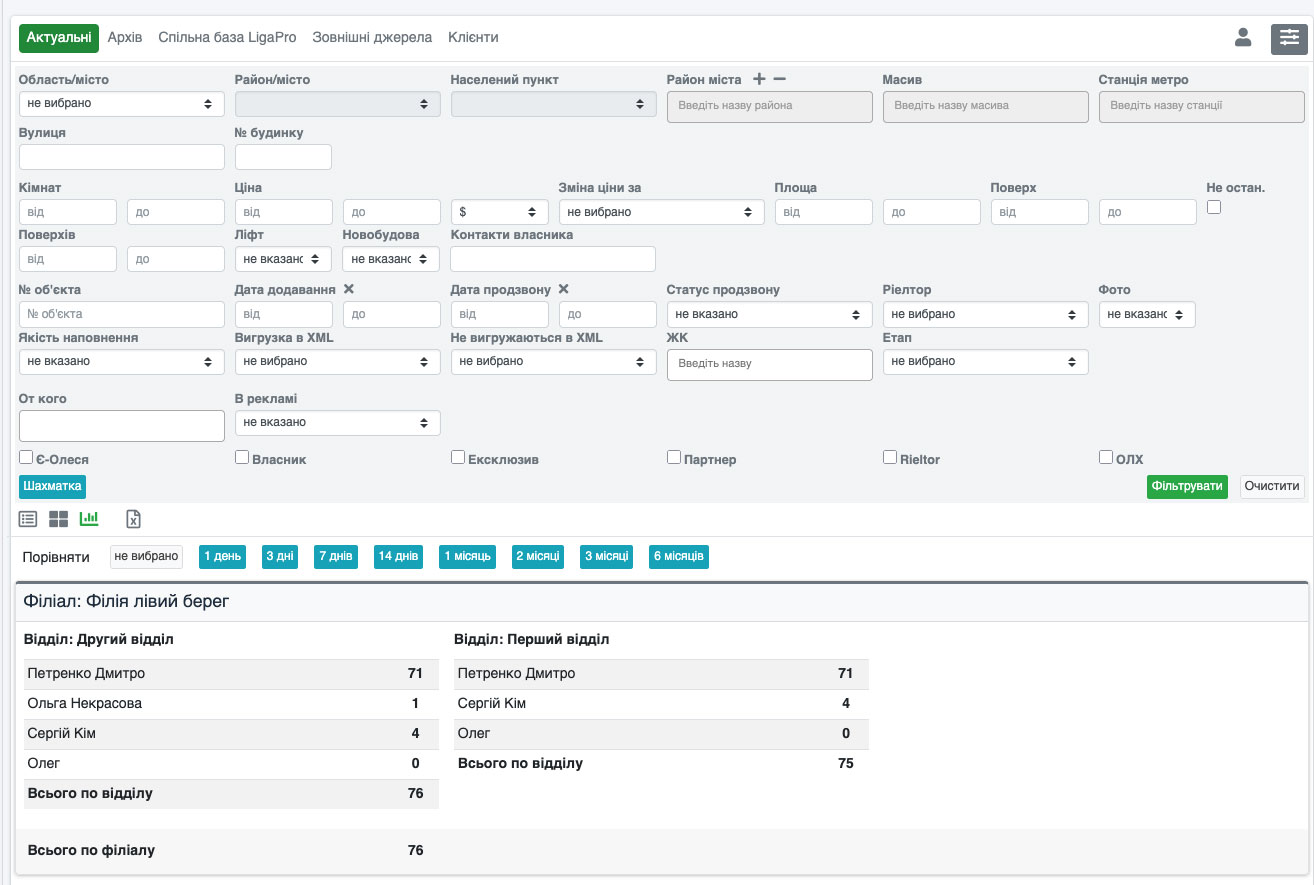This screenshot has height=885, width=1314.
Task: Select the bar chart statistics view
Action: click(89, 519)
